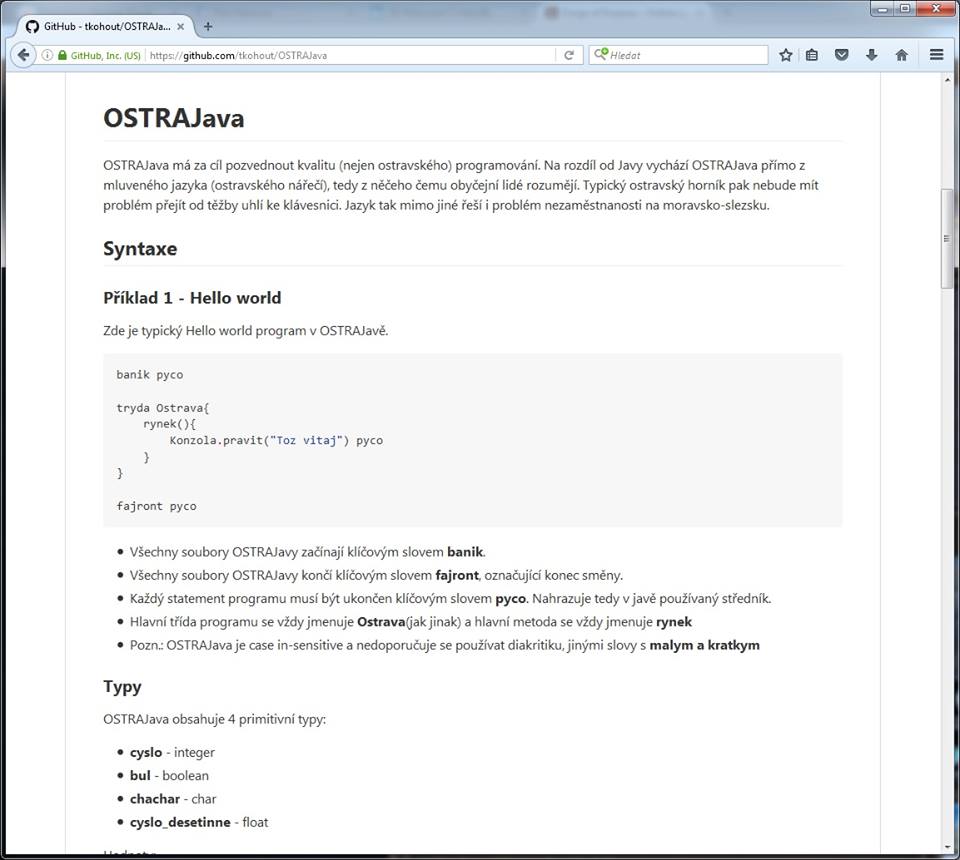Image resolution: width=960 pixels, height=860 pixels.
Task: Show bookmarks list icon in toolbar
Action: (x=812, y=55)
